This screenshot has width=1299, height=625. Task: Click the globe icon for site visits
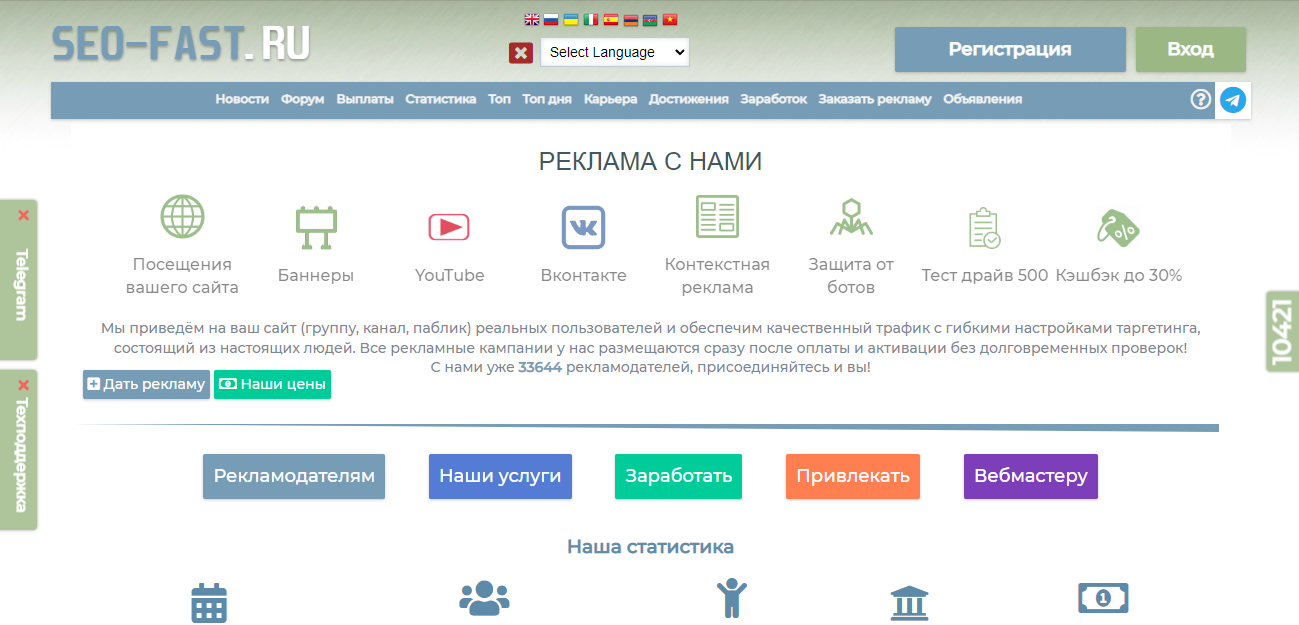(182, 216)
